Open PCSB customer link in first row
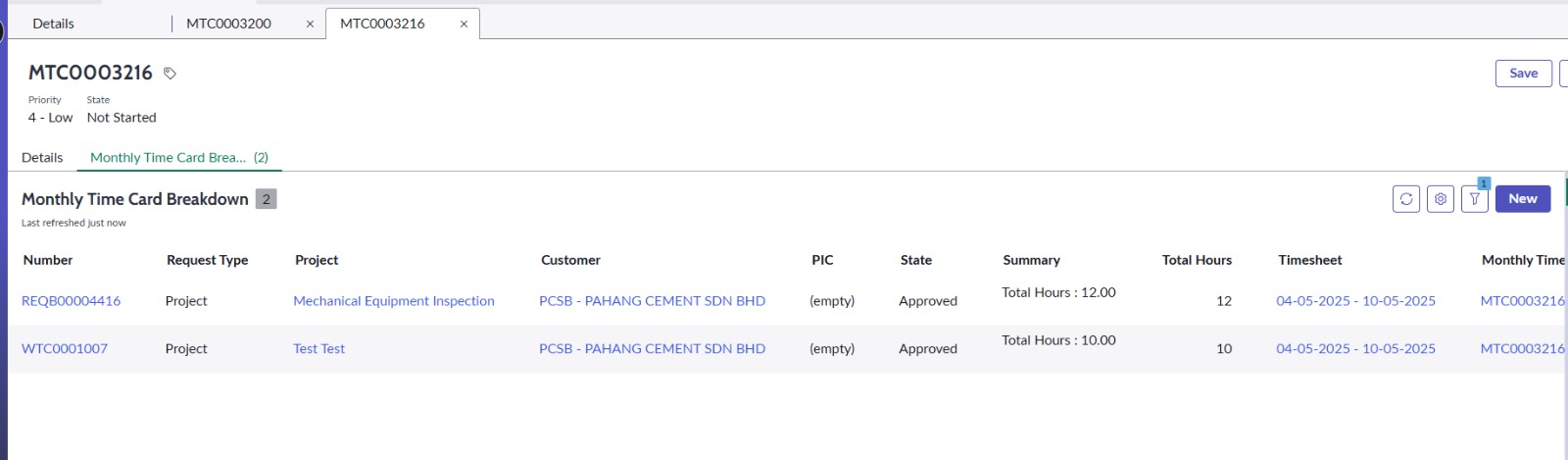The width and height of the screenshot is (1568, 460). (652, 301)
